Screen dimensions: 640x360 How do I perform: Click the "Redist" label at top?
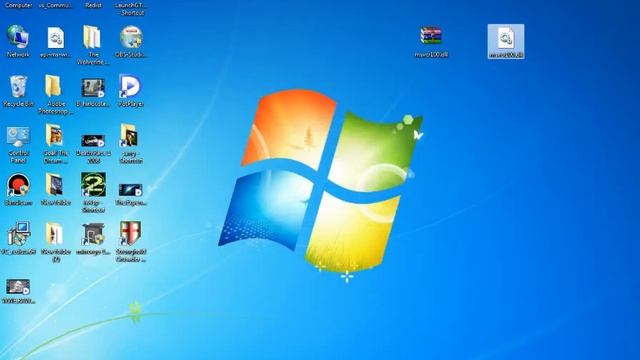click(x=93, y=5)
